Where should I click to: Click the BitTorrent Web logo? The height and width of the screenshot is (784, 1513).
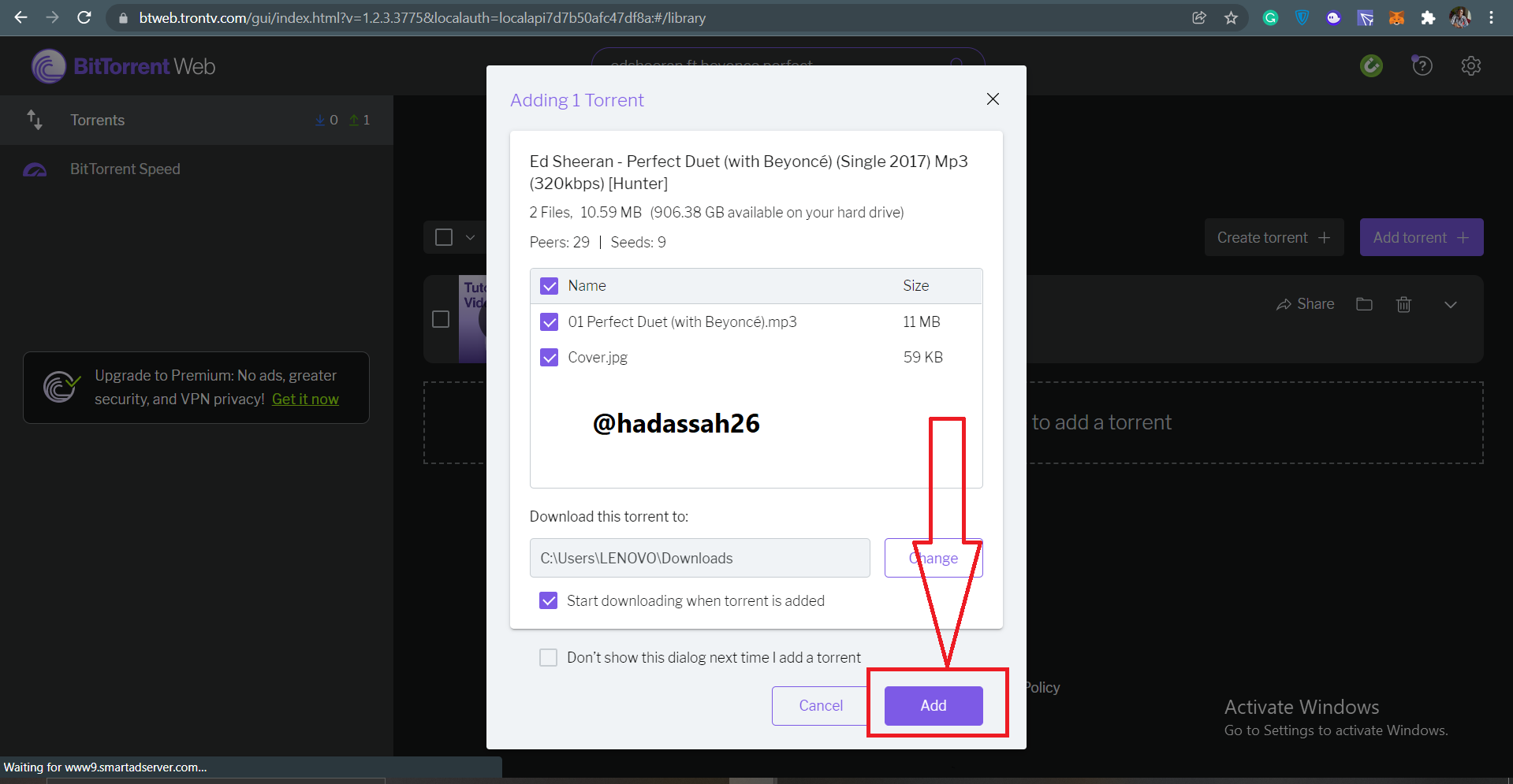click(124, 66)
